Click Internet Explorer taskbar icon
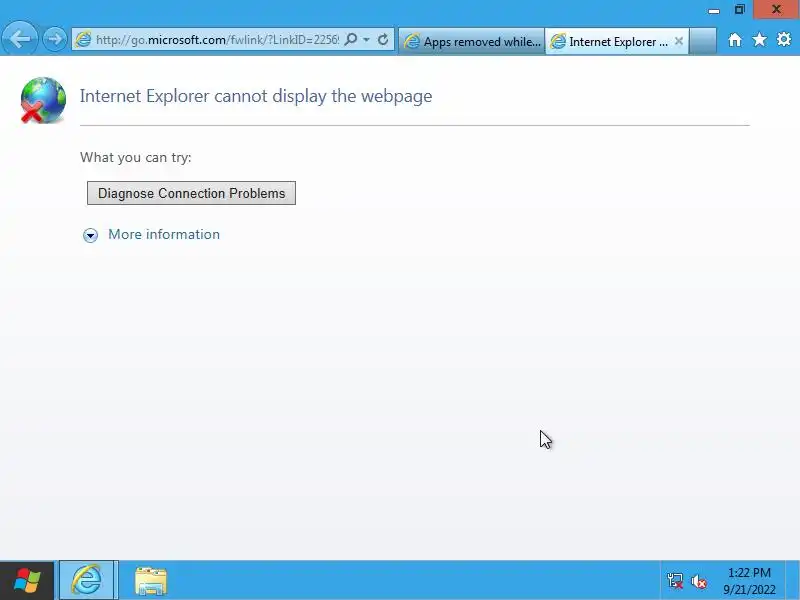The height and width of the screenshot is (600, 800). [x=88, y=581]
